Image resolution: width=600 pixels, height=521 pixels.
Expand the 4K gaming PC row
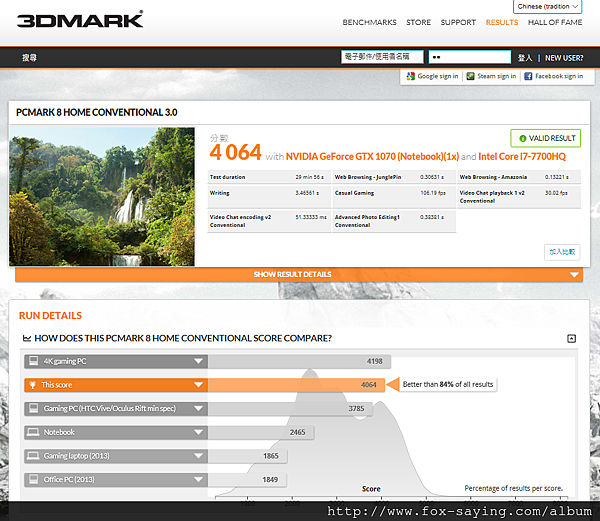(x=198, y=361)
